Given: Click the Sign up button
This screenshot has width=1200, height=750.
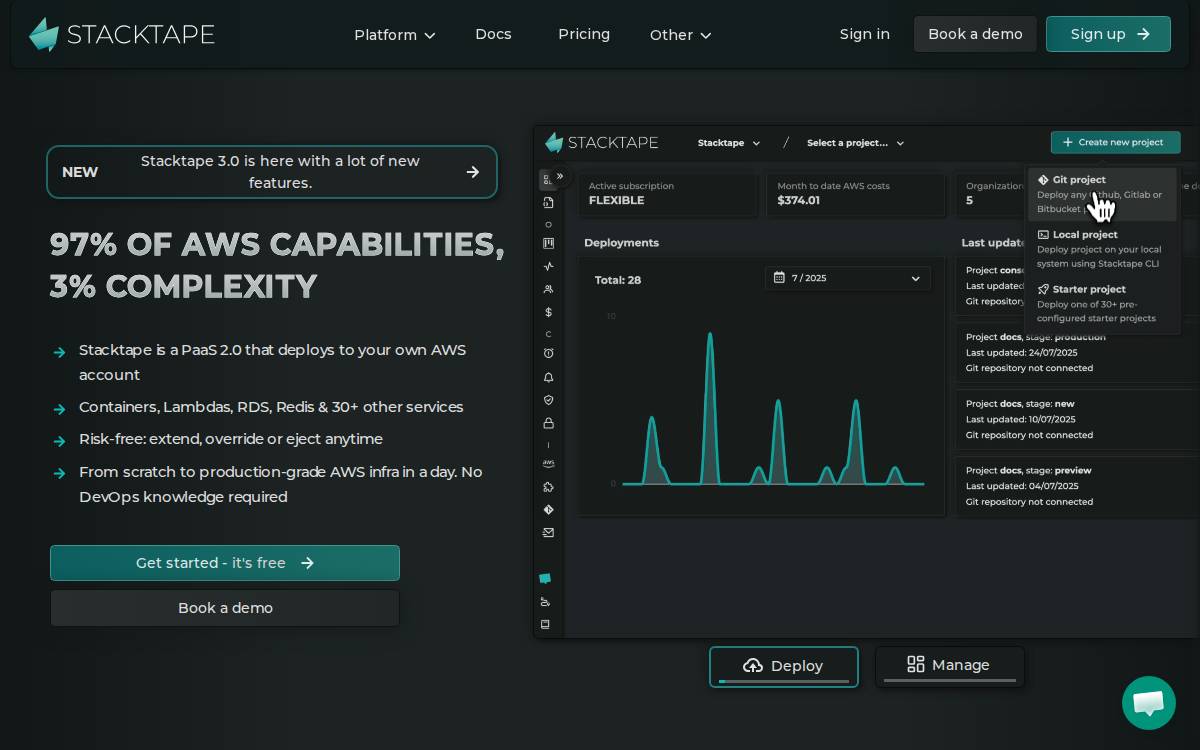Looking at the screenshot, I should point(1108,34).
